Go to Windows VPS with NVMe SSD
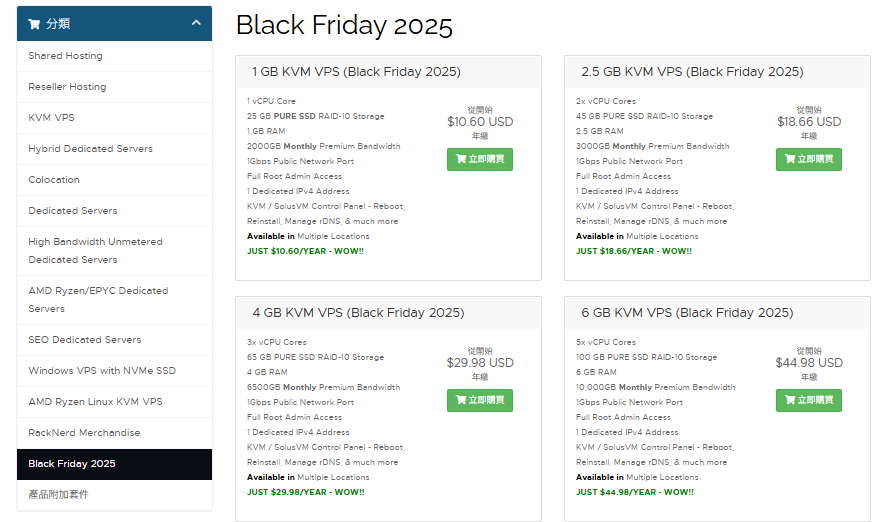This screenshot has width=878, height=522. [x=102, y=371]
